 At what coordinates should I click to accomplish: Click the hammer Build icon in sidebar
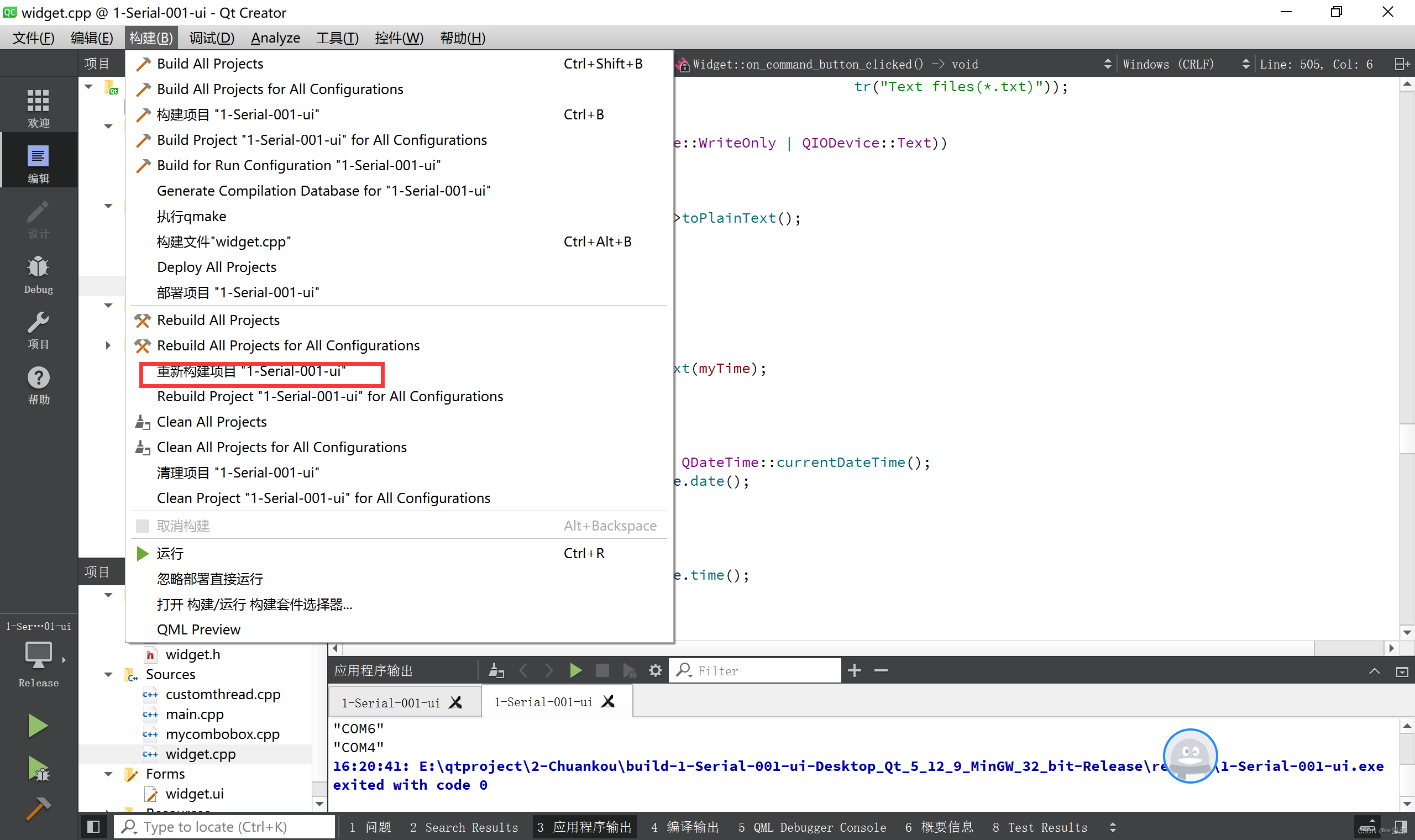[x=38, y=810]
